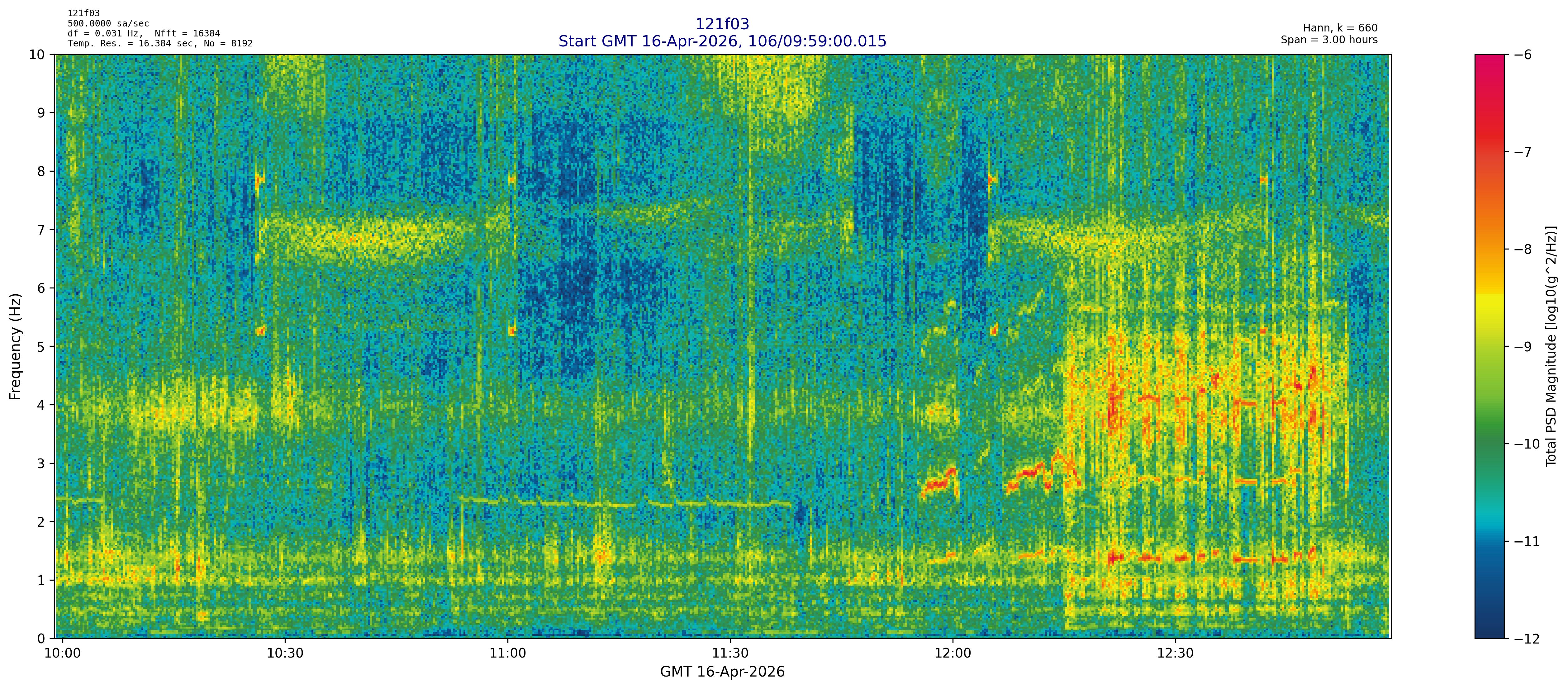Click the 500.0000 sa/sec header text
This screenshot has height=689, width=1568.
tap(108, 23)
